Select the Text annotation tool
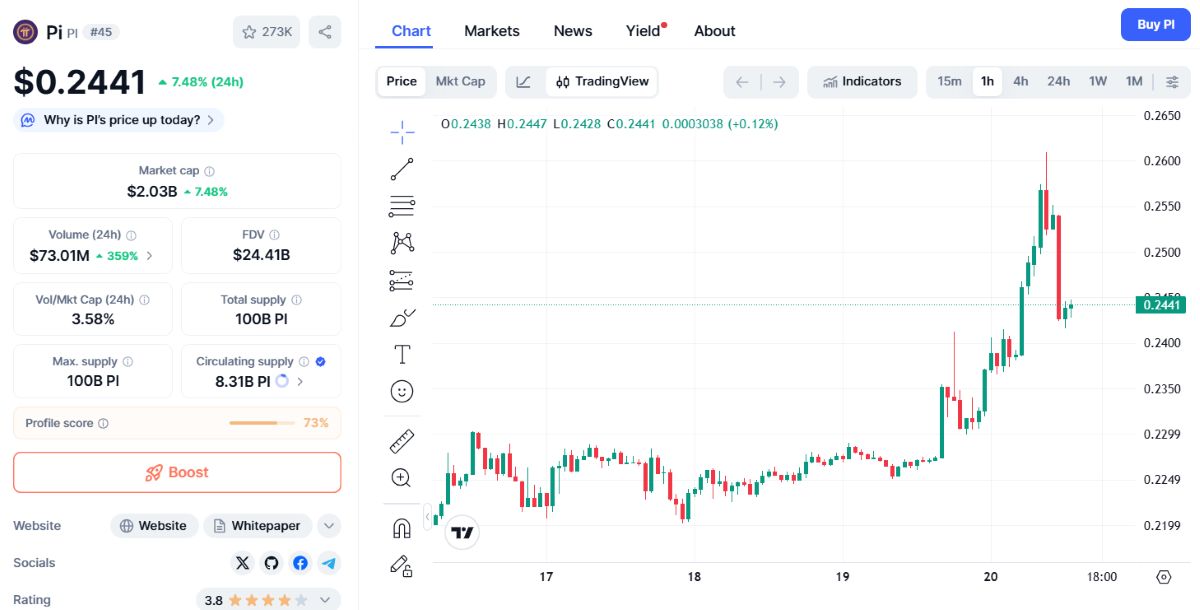This screenshot has width=1200, height=610. [x=402, y=354]
